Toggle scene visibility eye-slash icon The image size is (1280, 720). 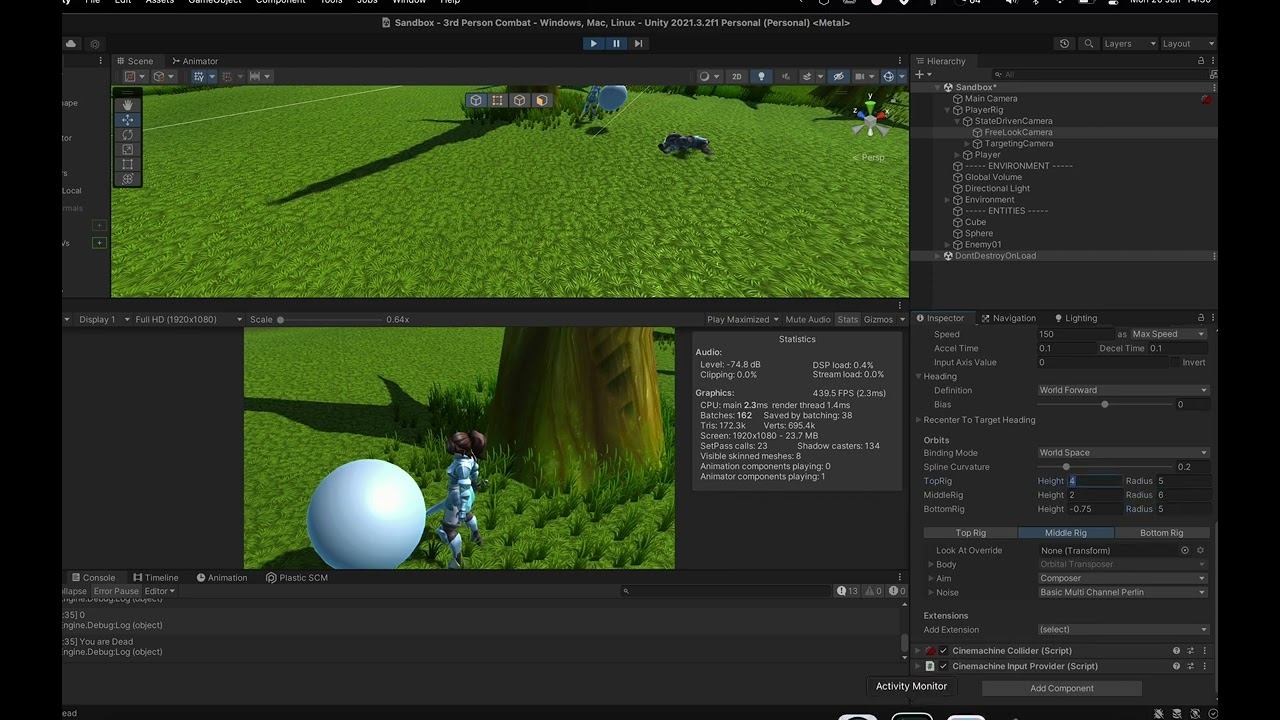[838, 76]
